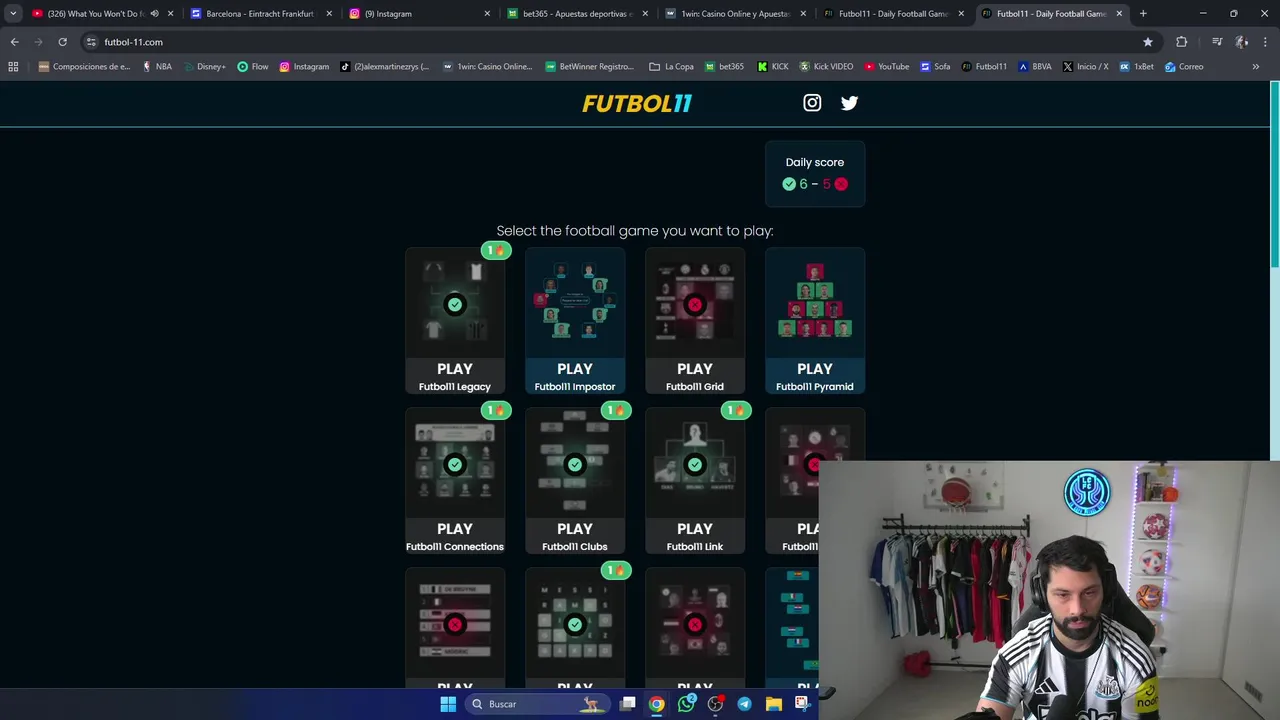Open WhatsApp from the taskbar
The image size is (1280, 720).
[686, 704]
